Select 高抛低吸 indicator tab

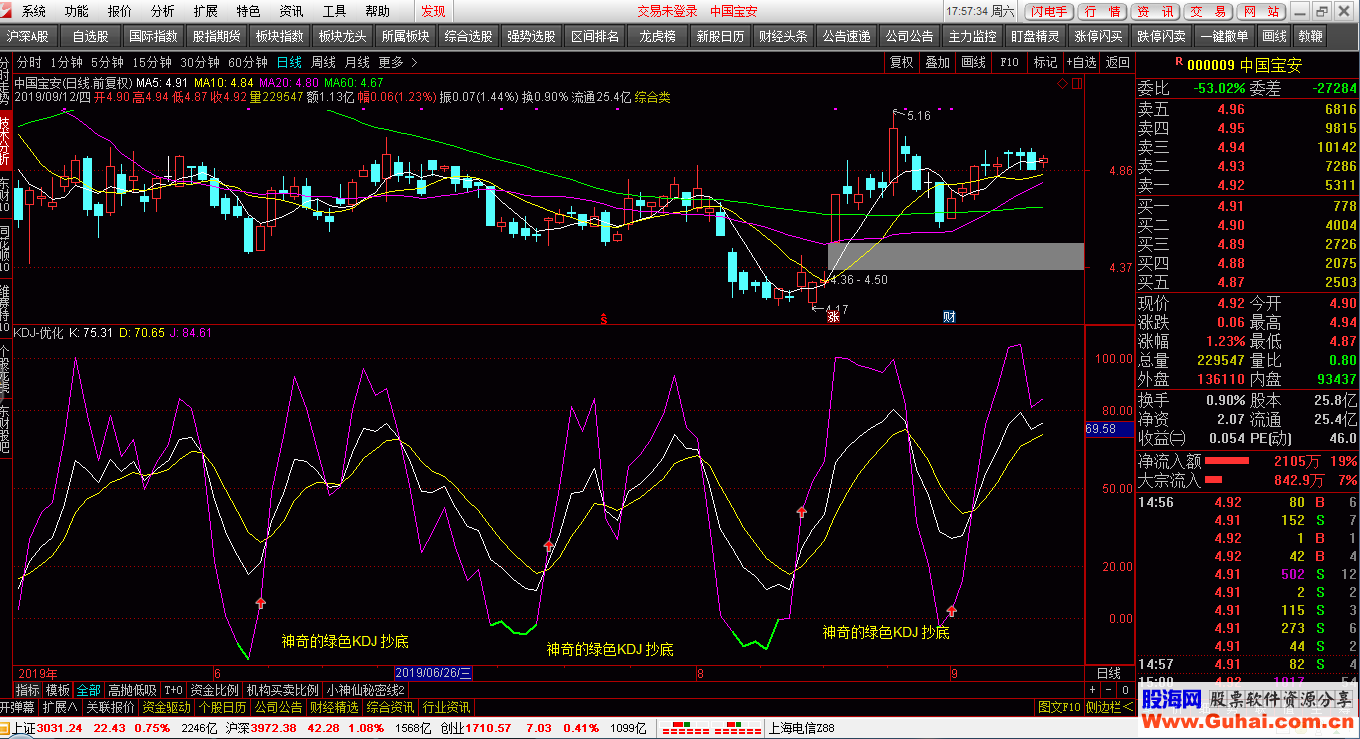132,690
